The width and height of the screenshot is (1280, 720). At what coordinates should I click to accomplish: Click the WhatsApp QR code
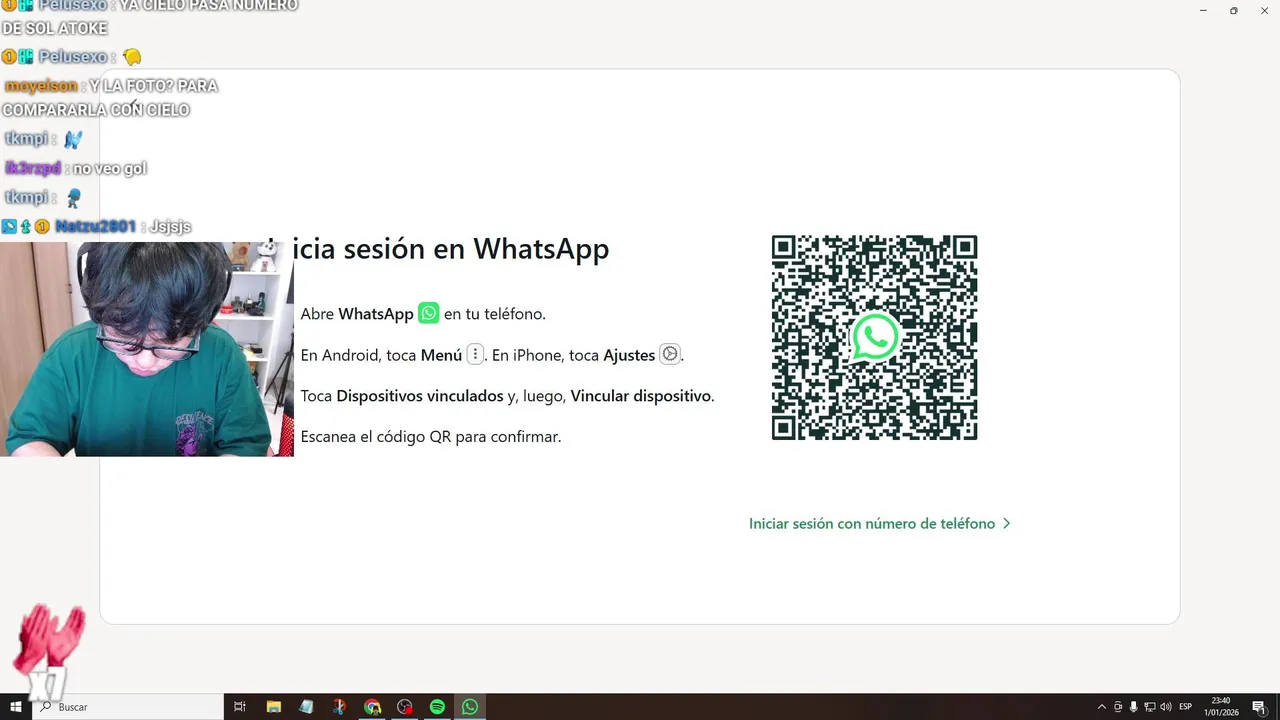[874, 338]
